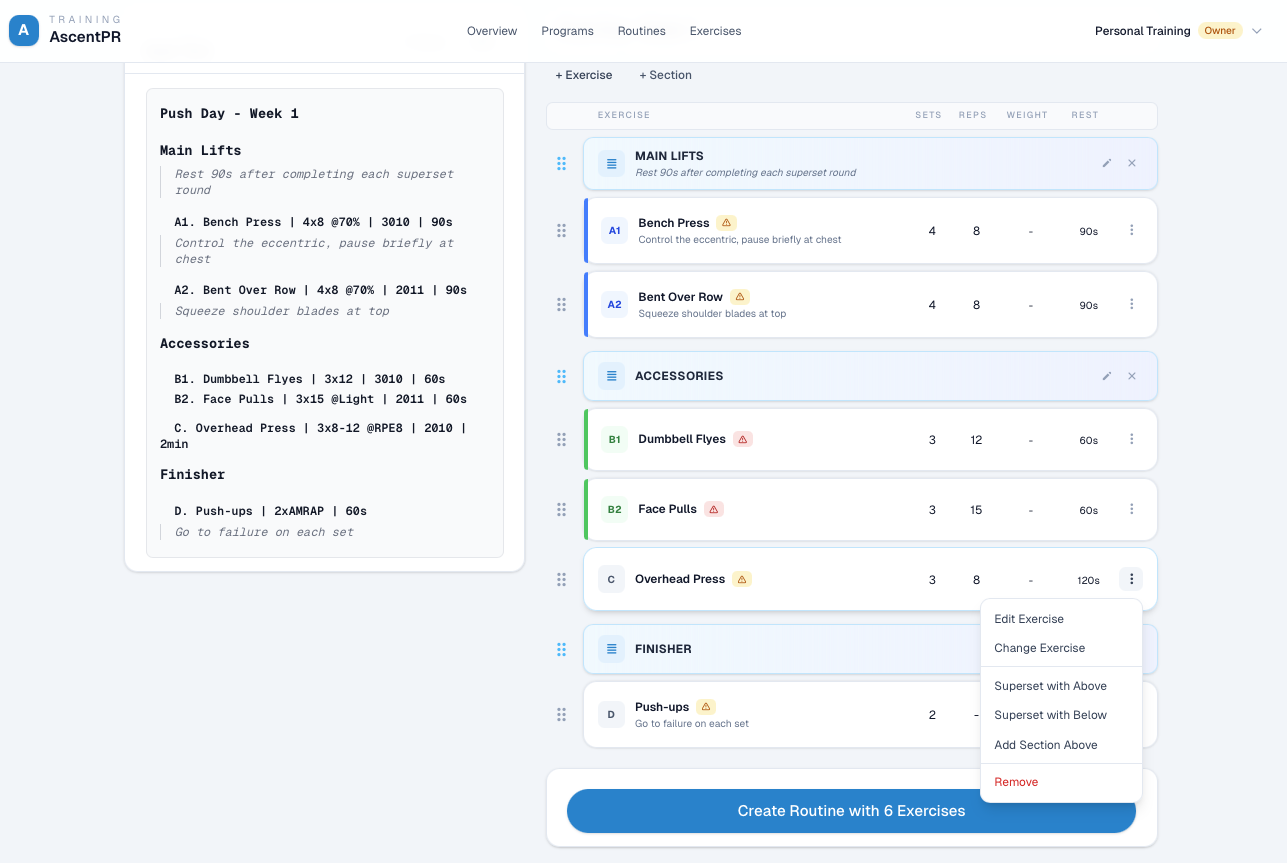Select Remove from the Overhead Press menu

(1015, 781)
